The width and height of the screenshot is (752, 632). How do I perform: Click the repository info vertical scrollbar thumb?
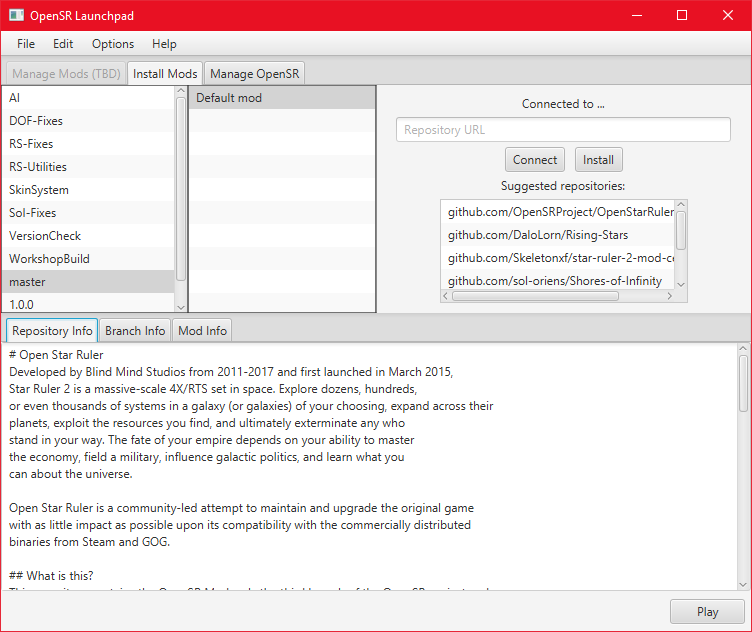click(743, 384)
